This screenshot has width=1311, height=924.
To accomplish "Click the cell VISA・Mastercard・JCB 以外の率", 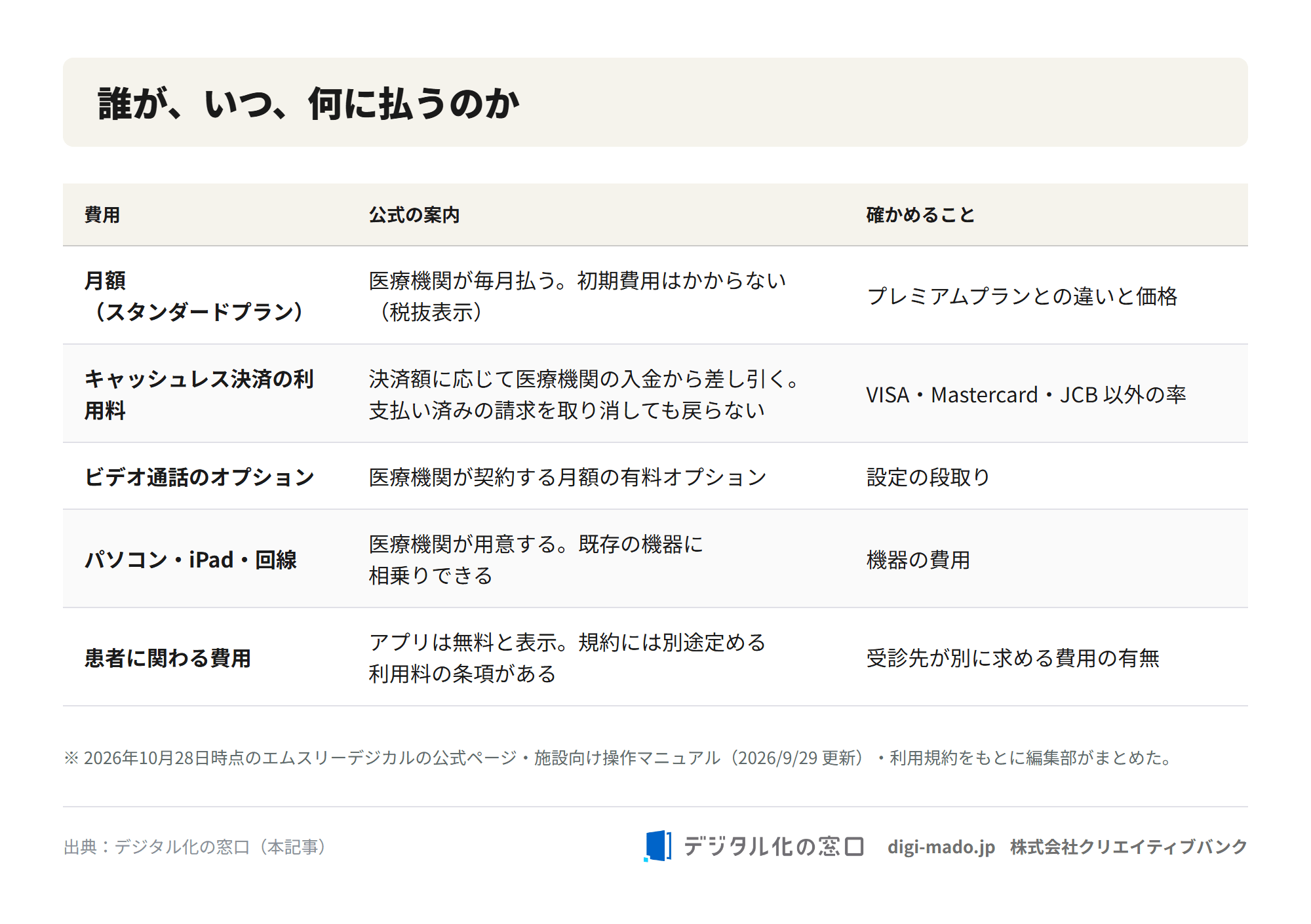I will coord(1027,395).
